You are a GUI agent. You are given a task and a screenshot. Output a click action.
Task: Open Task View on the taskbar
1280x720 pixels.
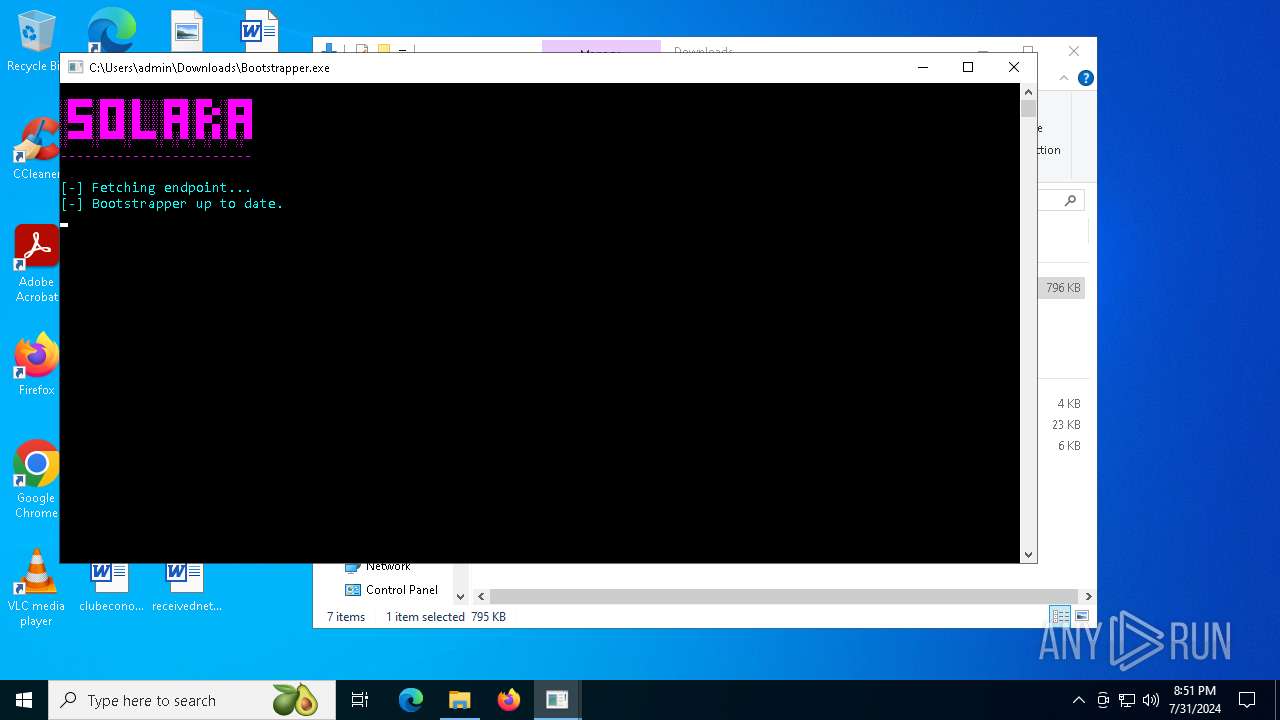click(360, 700)
